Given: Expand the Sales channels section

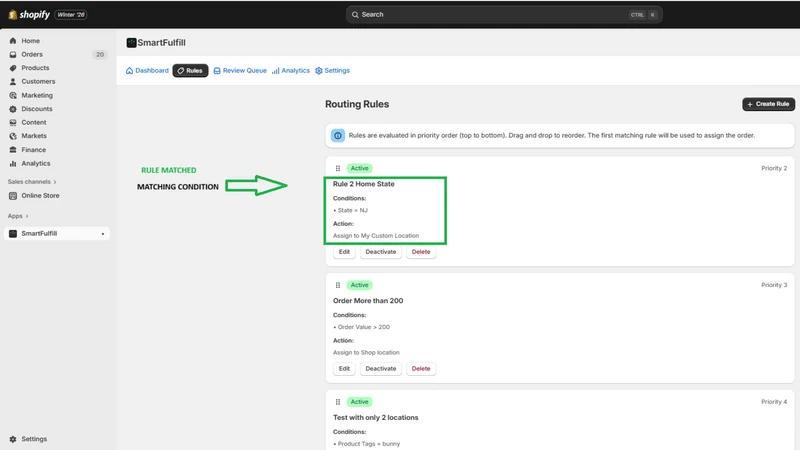Looking at the screenshot, I should [x=32, y=182].
